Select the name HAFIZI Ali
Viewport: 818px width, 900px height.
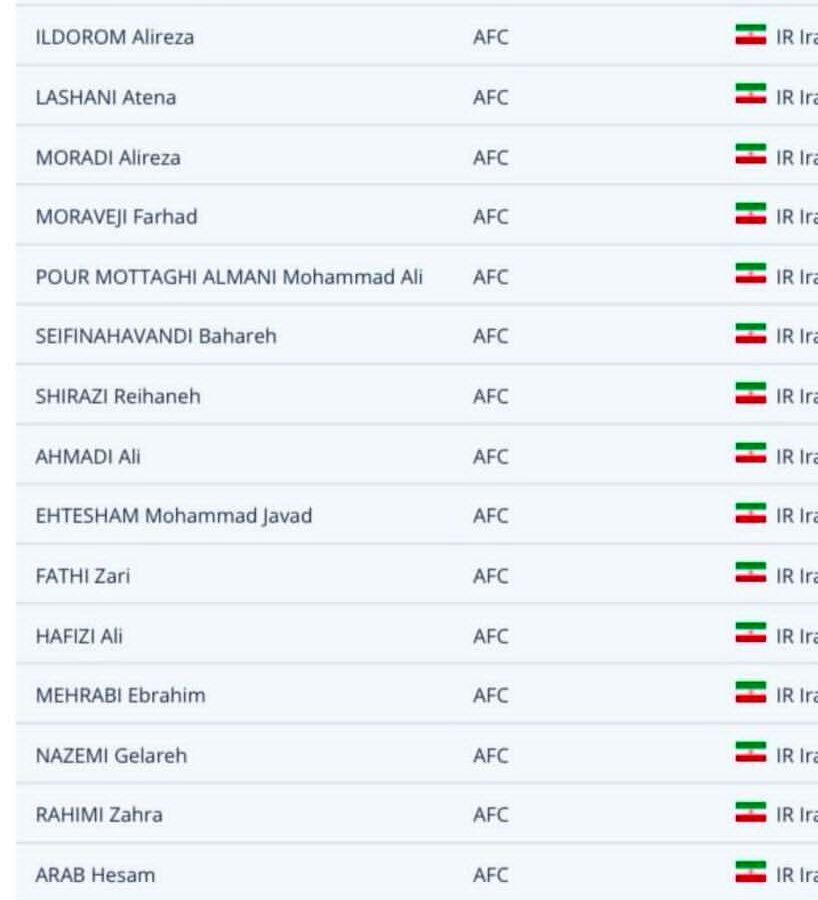(79, 635)
